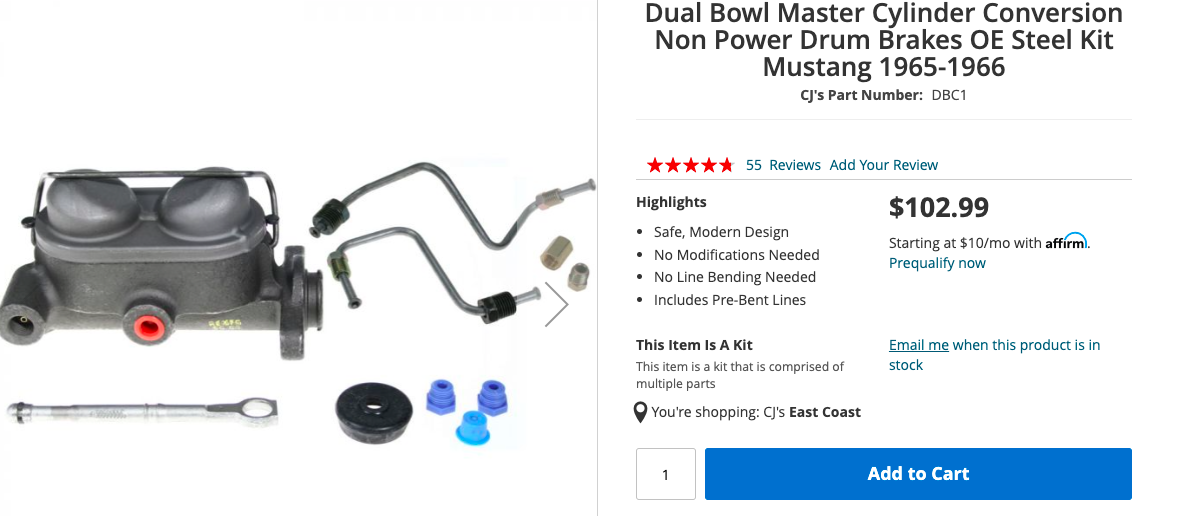Add the kit to cart

pyautogui.click(x=918, y=474)
